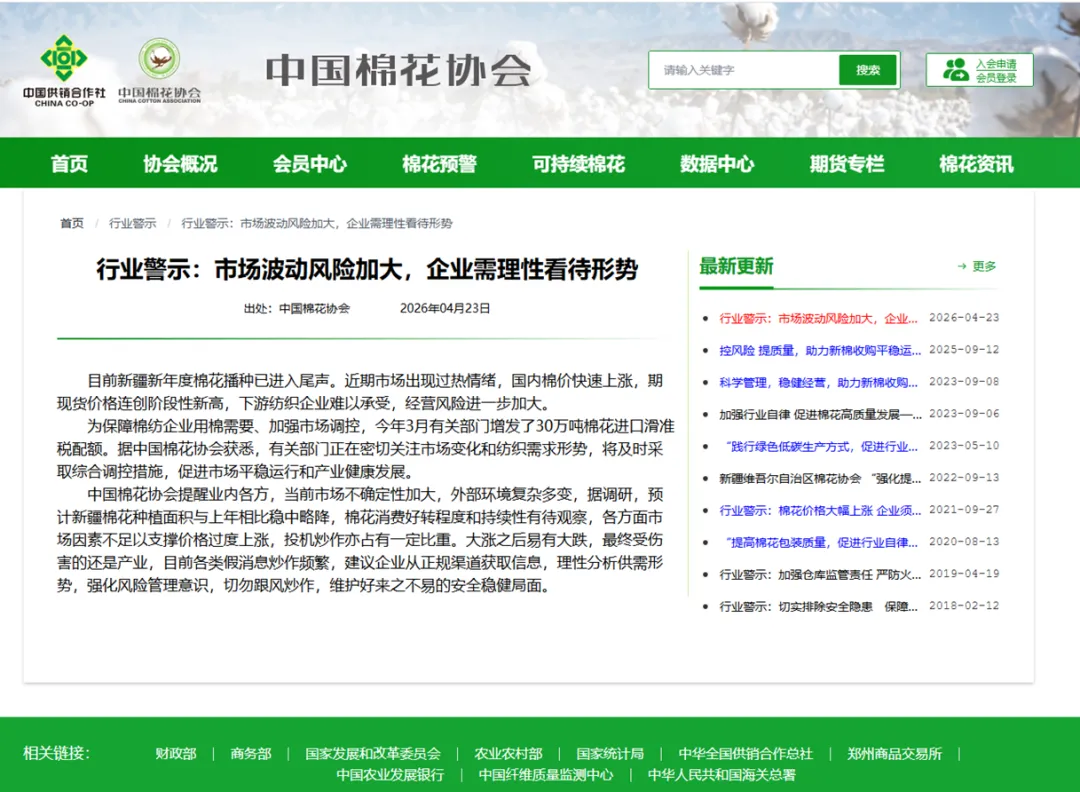Screen dimensions: 1080x792
Task: Click the 相关链接 footer label
Action: pos(56,753)
